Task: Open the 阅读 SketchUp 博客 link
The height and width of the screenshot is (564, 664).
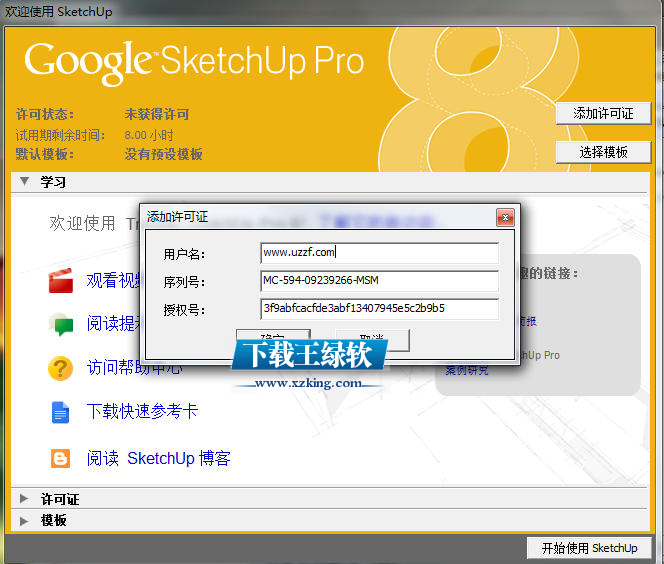Action: (x=158, y=459)
